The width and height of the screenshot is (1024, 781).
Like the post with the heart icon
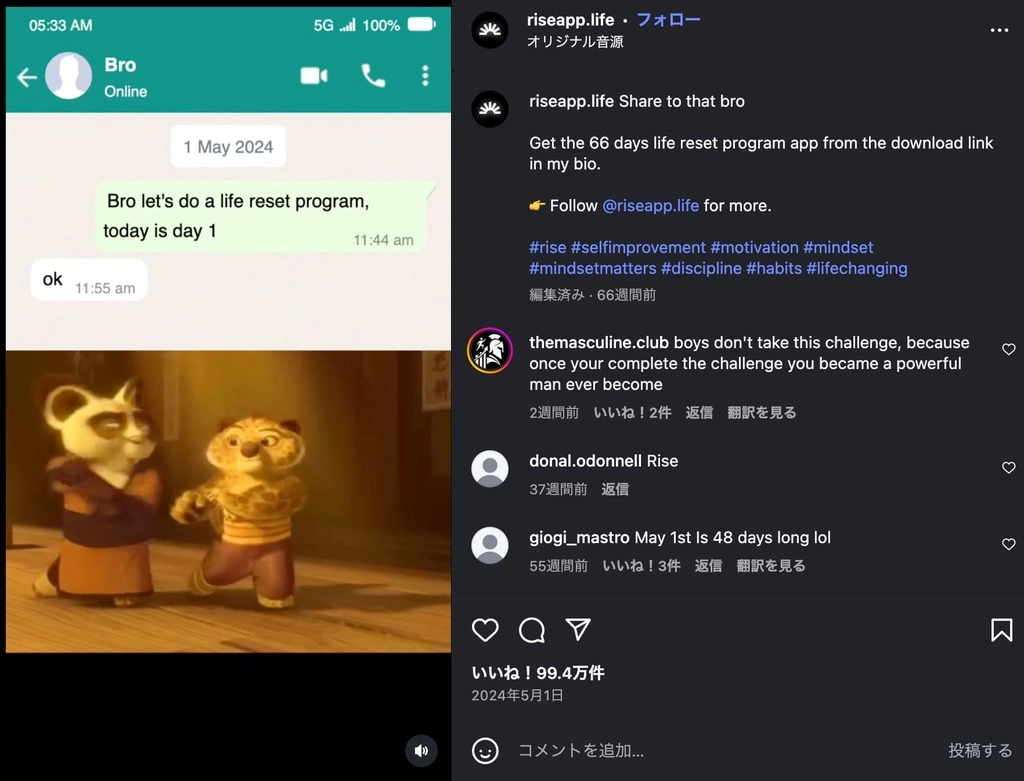pos(485,630)
